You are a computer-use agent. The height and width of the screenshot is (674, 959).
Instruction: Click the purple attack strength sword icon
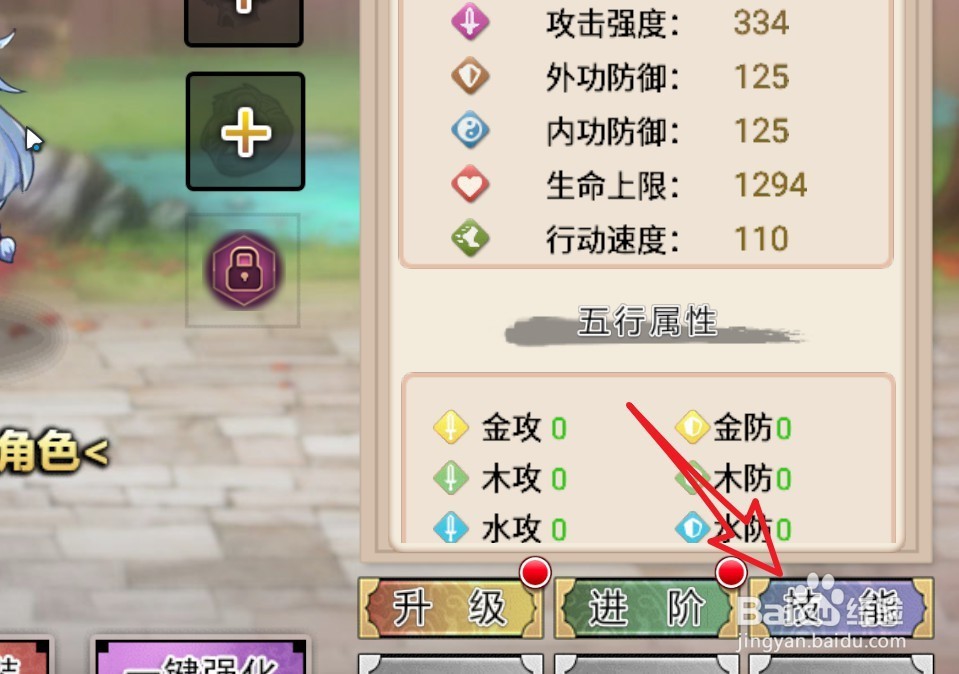point(470,22)
